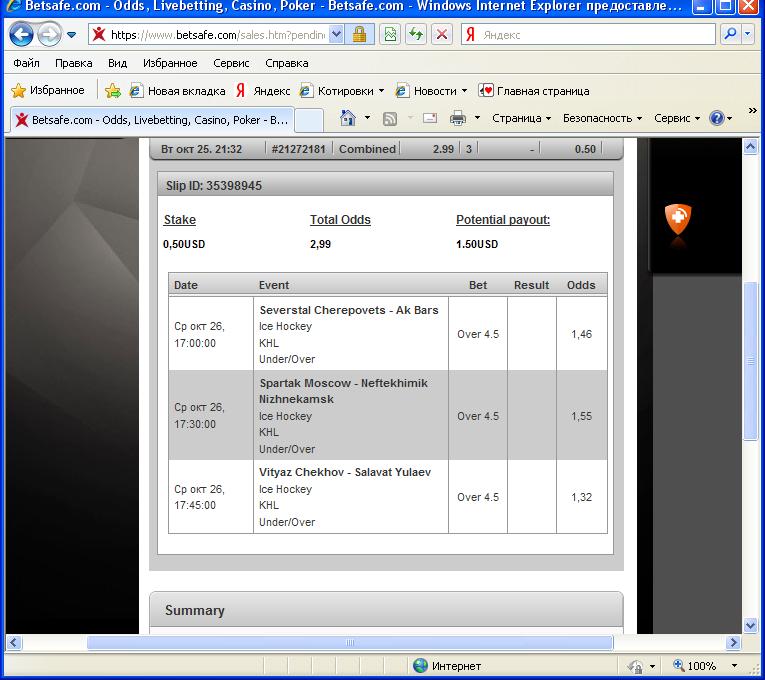Click vertical scrollbar down arrow
Viewport: 765px width, 680px height.
(751, 625)
